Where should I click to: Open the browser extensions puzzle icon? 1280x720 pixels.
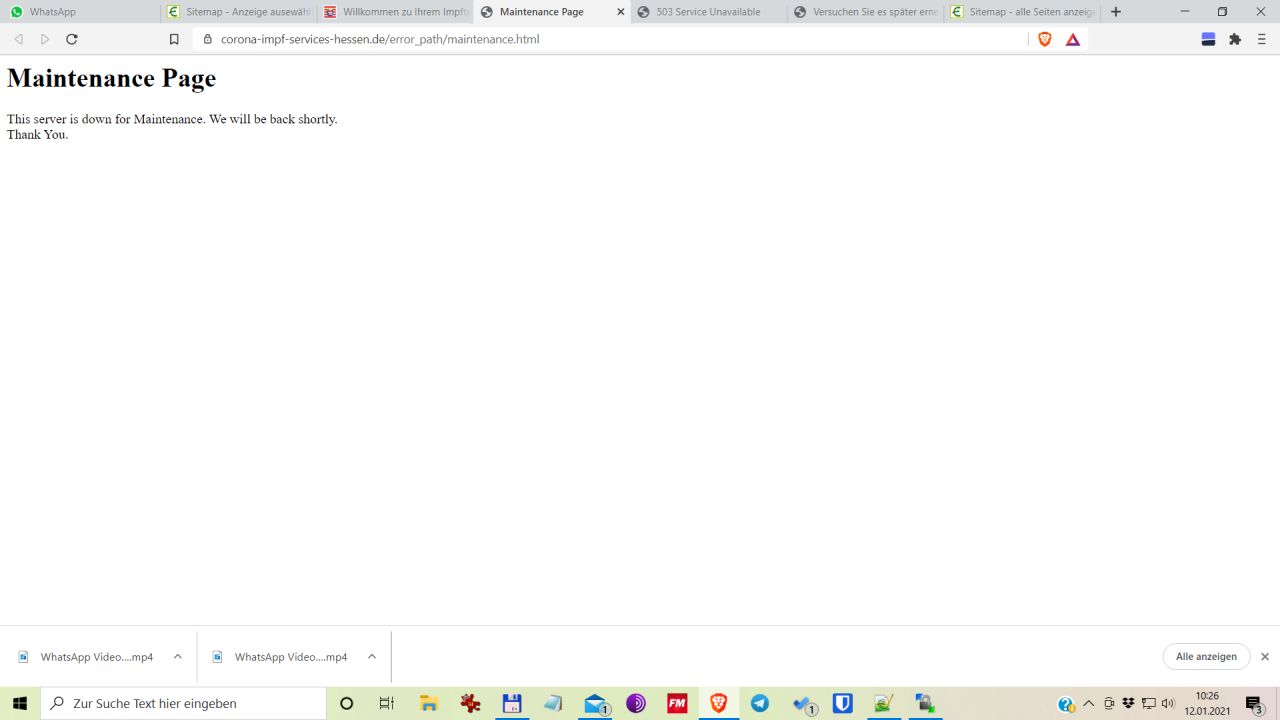[x=1235, y=39]
